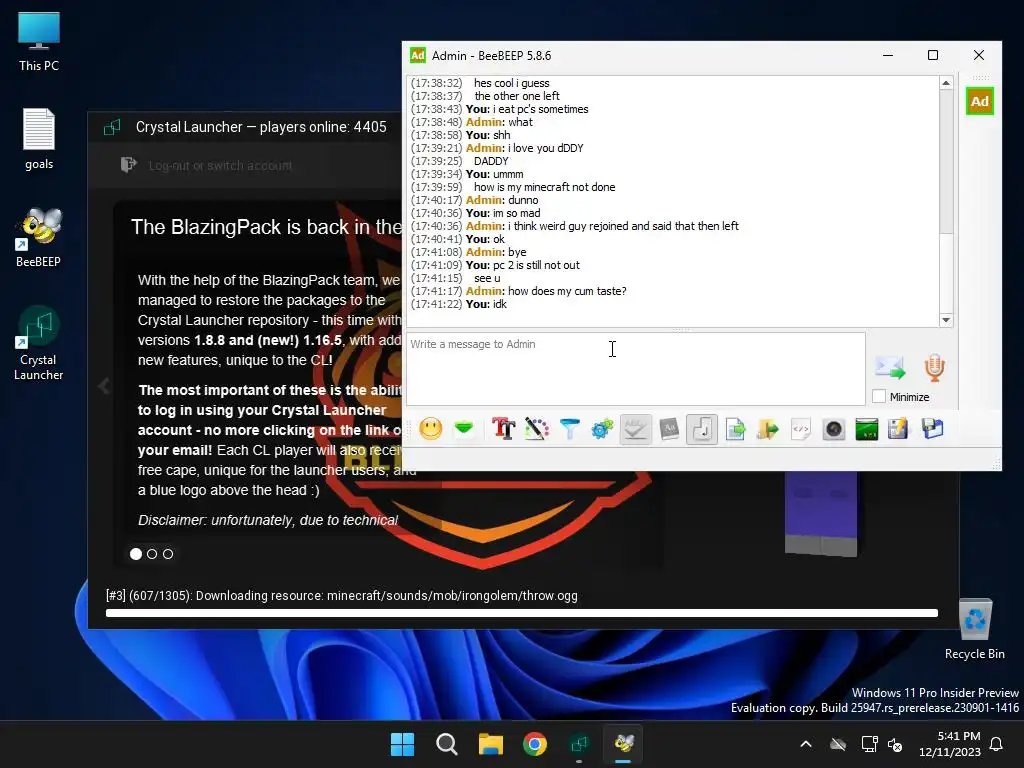This screenshot has height=768, width=1024.
Task: Toggle the Return key send button
Action: [x=702, y=429]
